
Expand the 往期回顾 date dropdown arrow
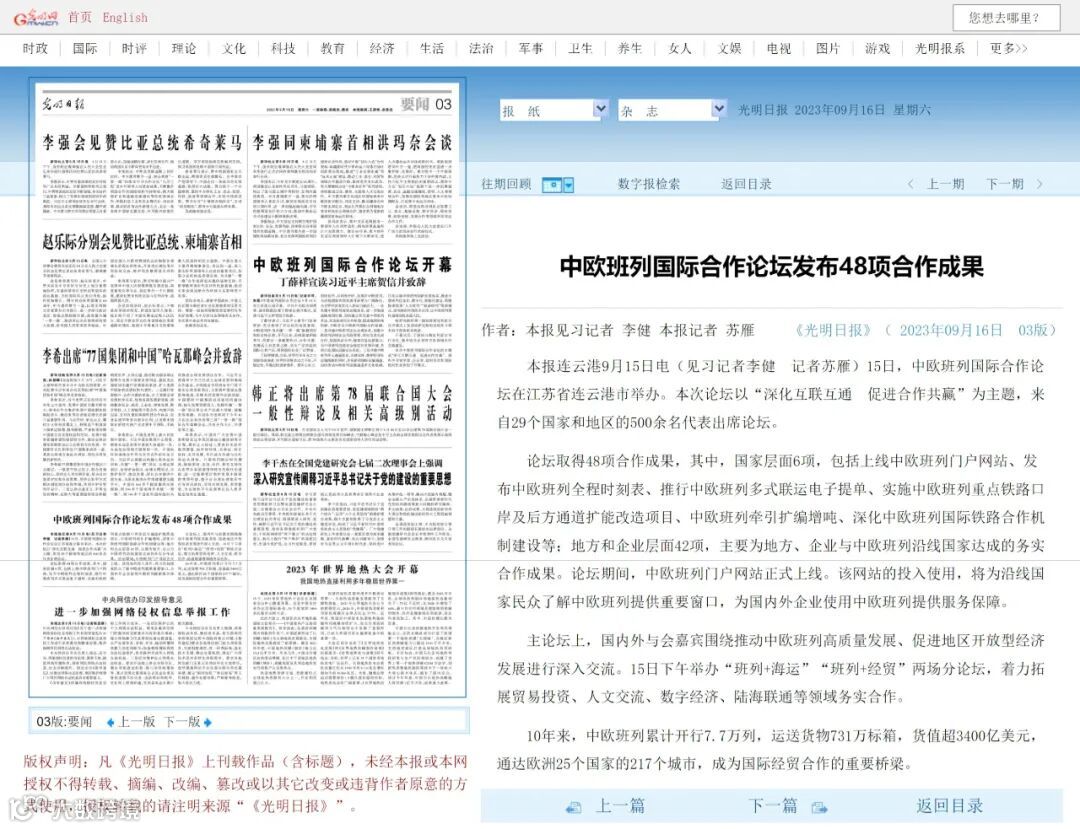coord(569,185)
